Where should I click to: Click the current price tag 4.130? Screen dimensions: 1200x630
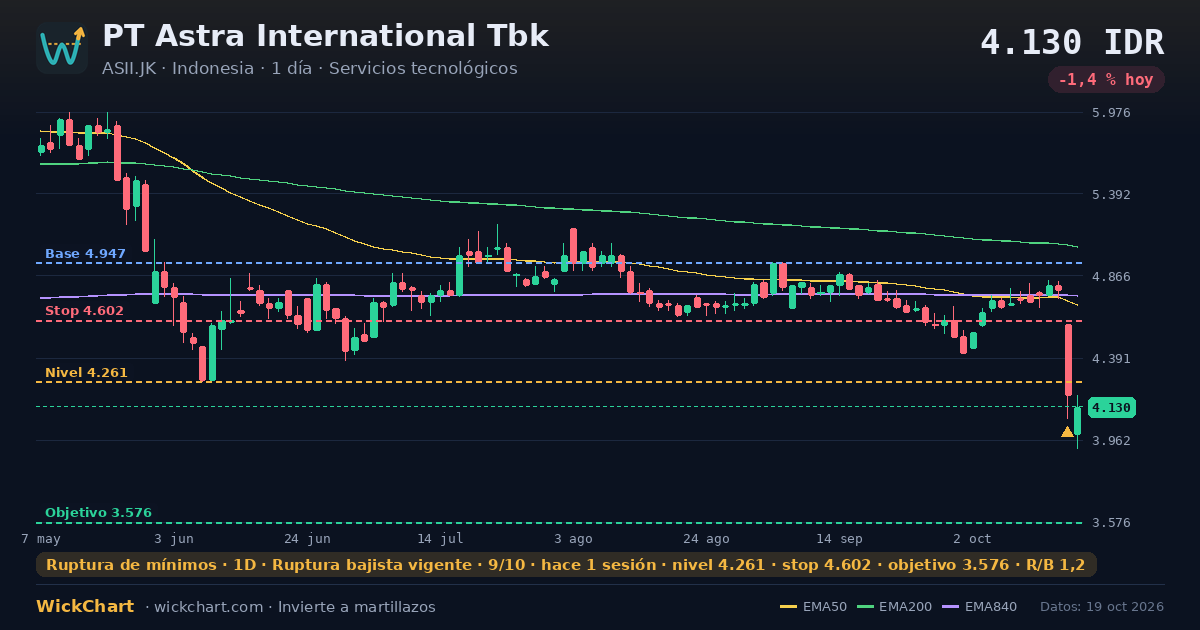coord(1111,408)
